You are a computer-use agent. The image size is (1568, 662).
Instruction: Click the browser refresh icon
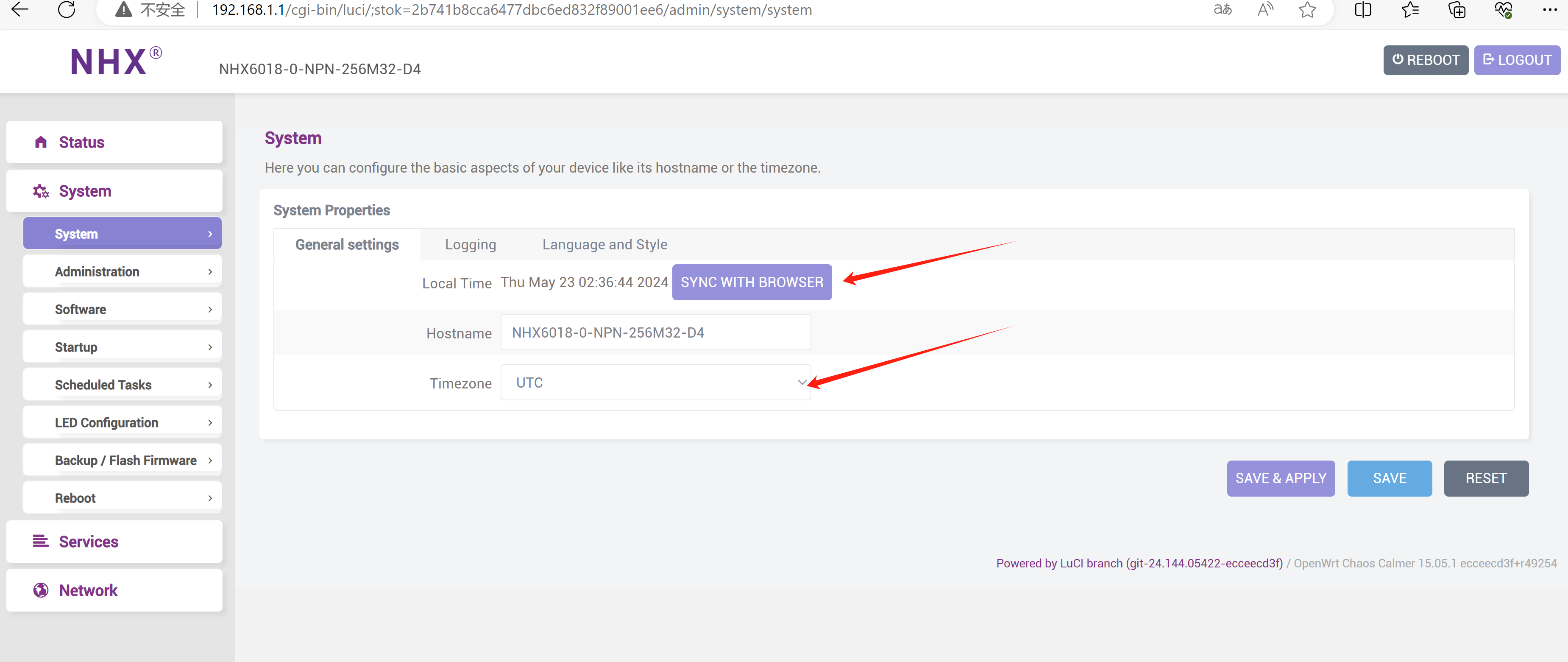(x=67, y=10)
